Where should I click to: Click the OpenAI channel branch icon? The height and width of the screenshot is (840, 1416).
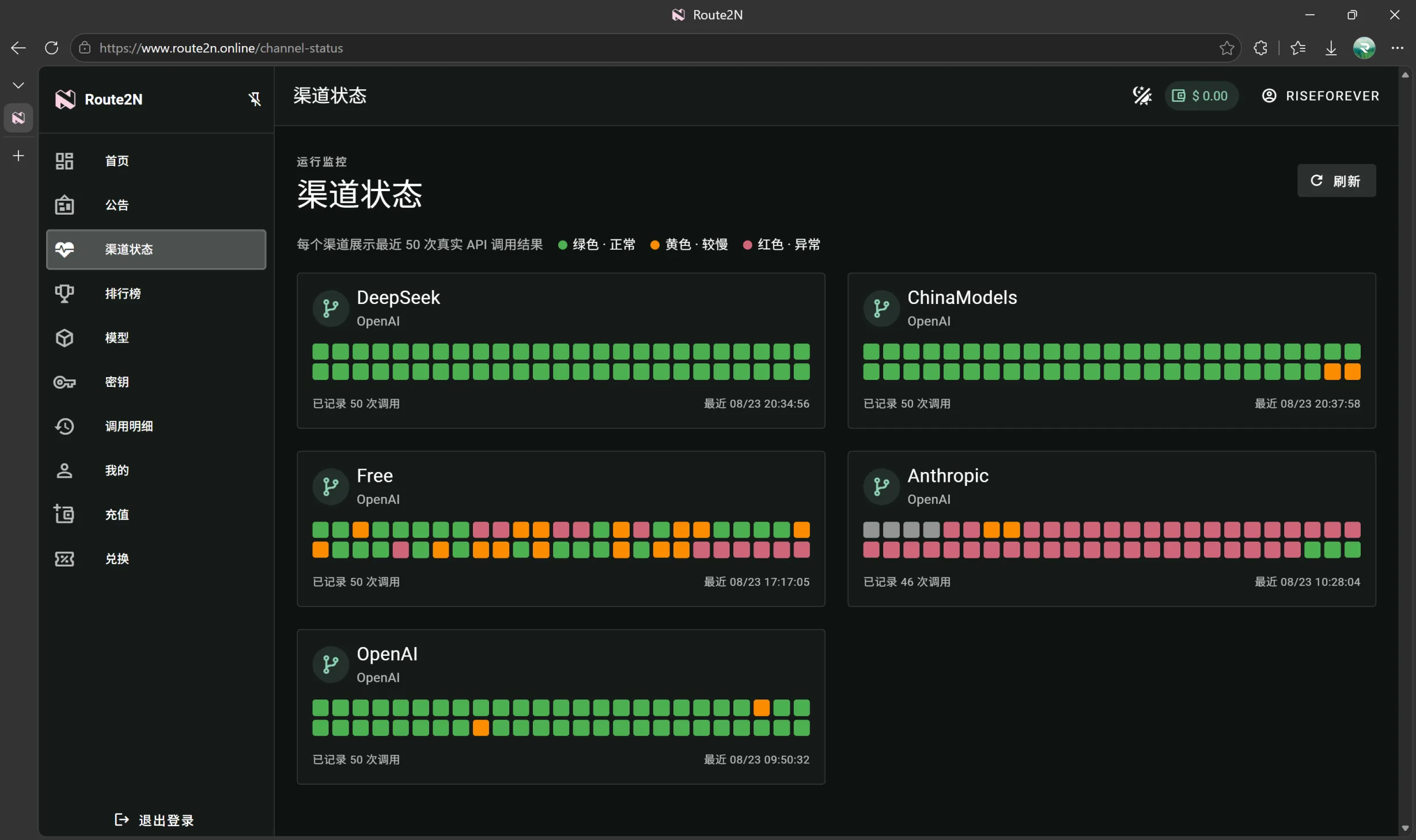pyautogui.click(x=331, y=664)
